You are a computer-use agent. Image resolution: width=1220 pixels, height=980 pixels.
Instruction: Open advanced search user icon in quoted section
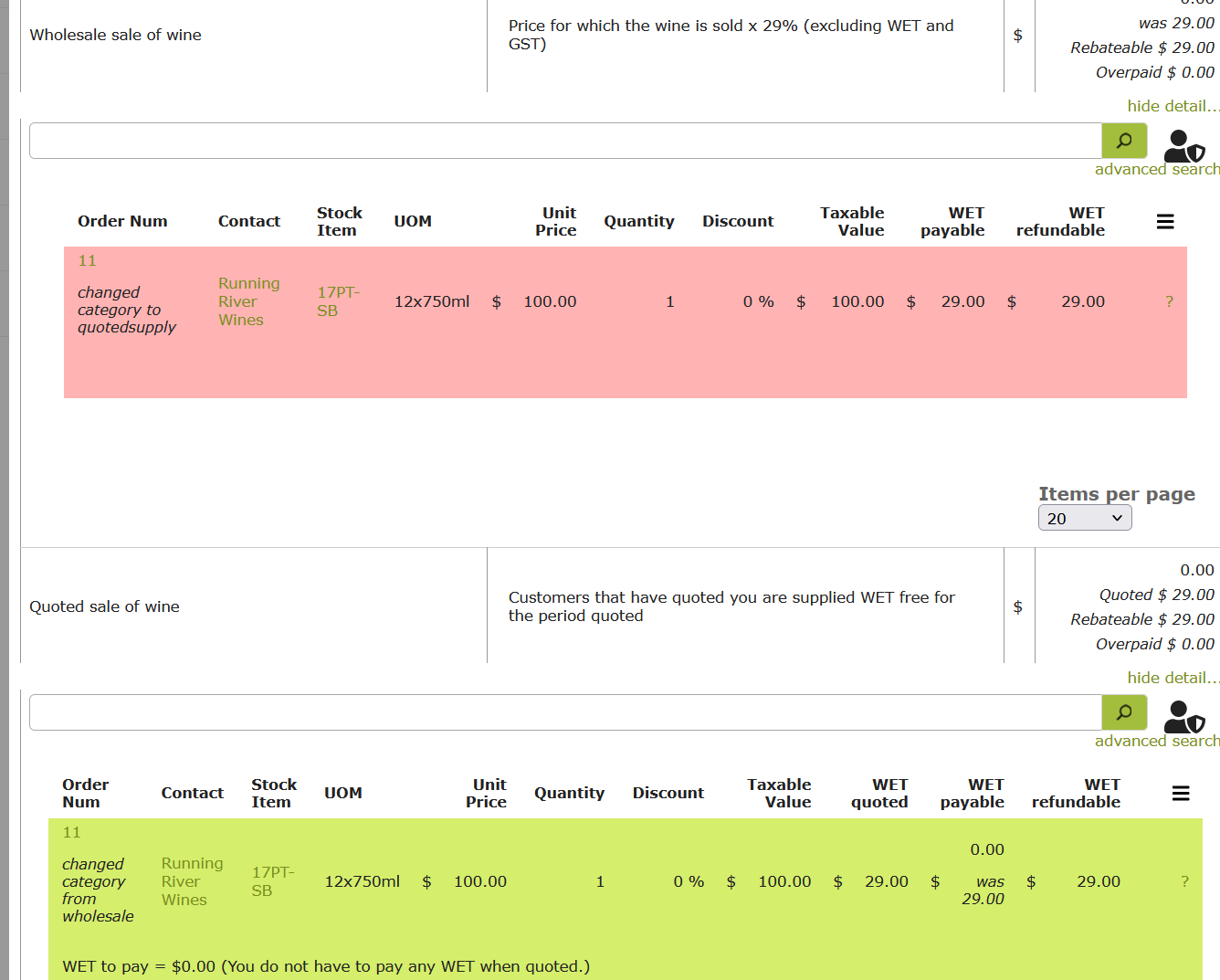(1184, 718)
